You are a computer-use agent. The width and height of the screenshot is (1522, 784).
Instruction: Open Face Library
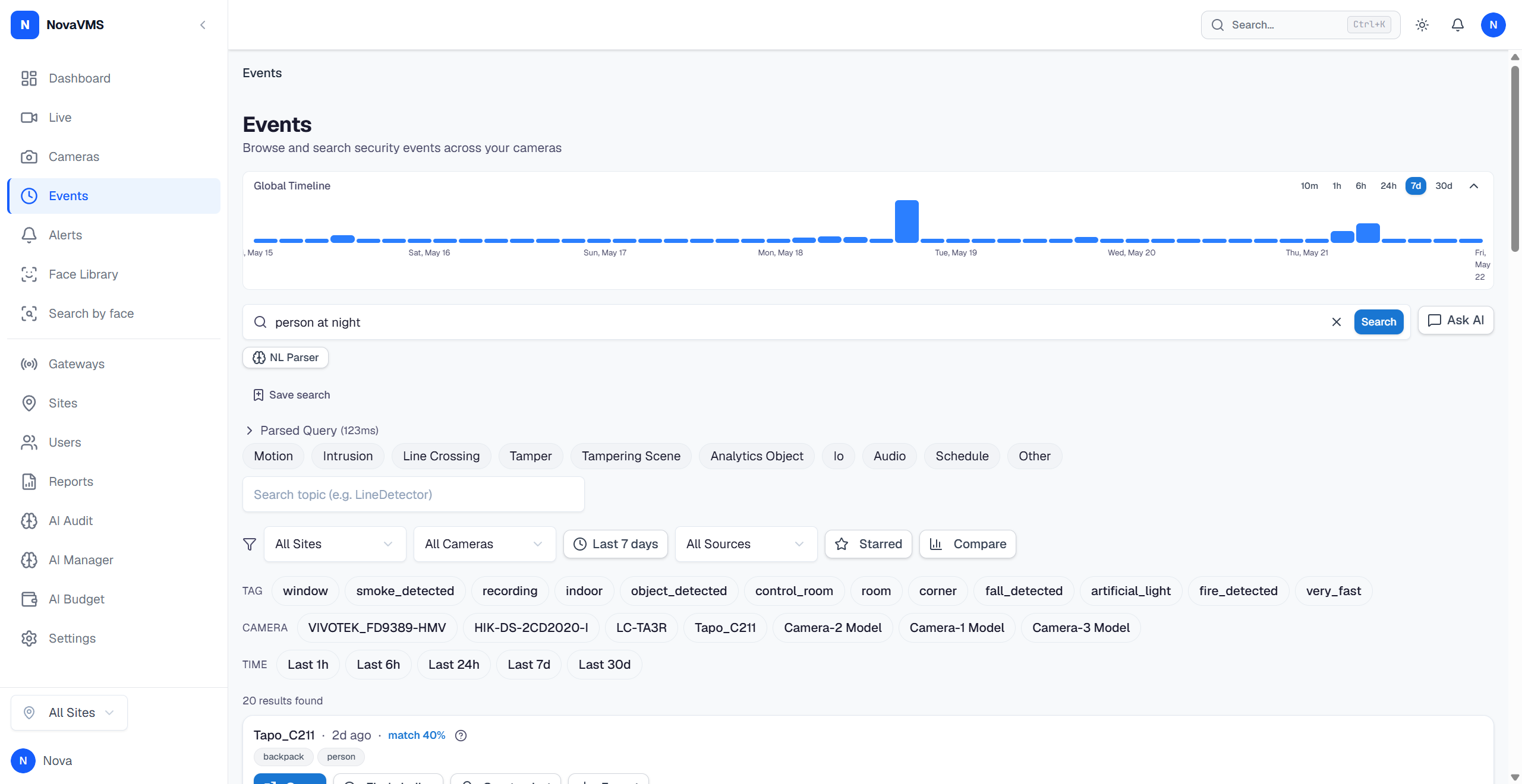click(114, 274)
